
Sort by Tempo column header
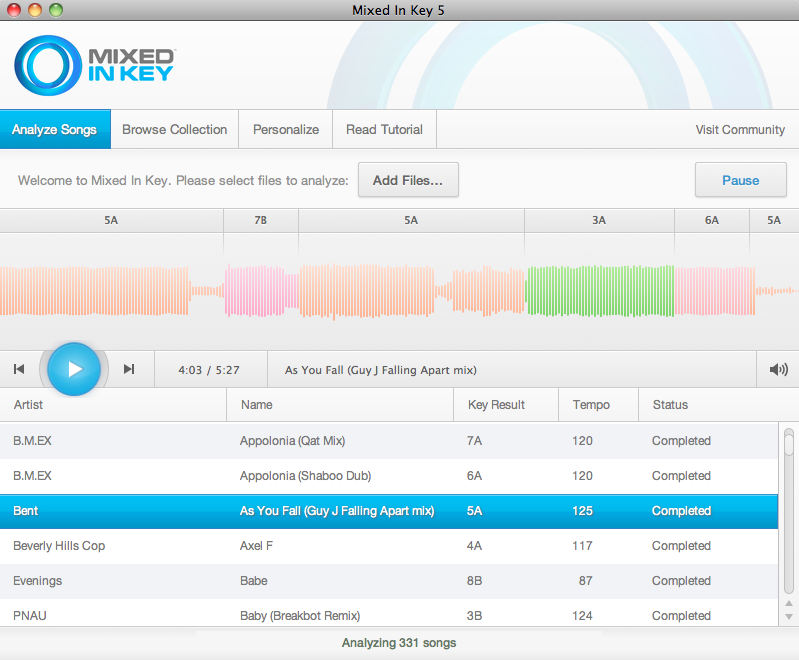598,405
